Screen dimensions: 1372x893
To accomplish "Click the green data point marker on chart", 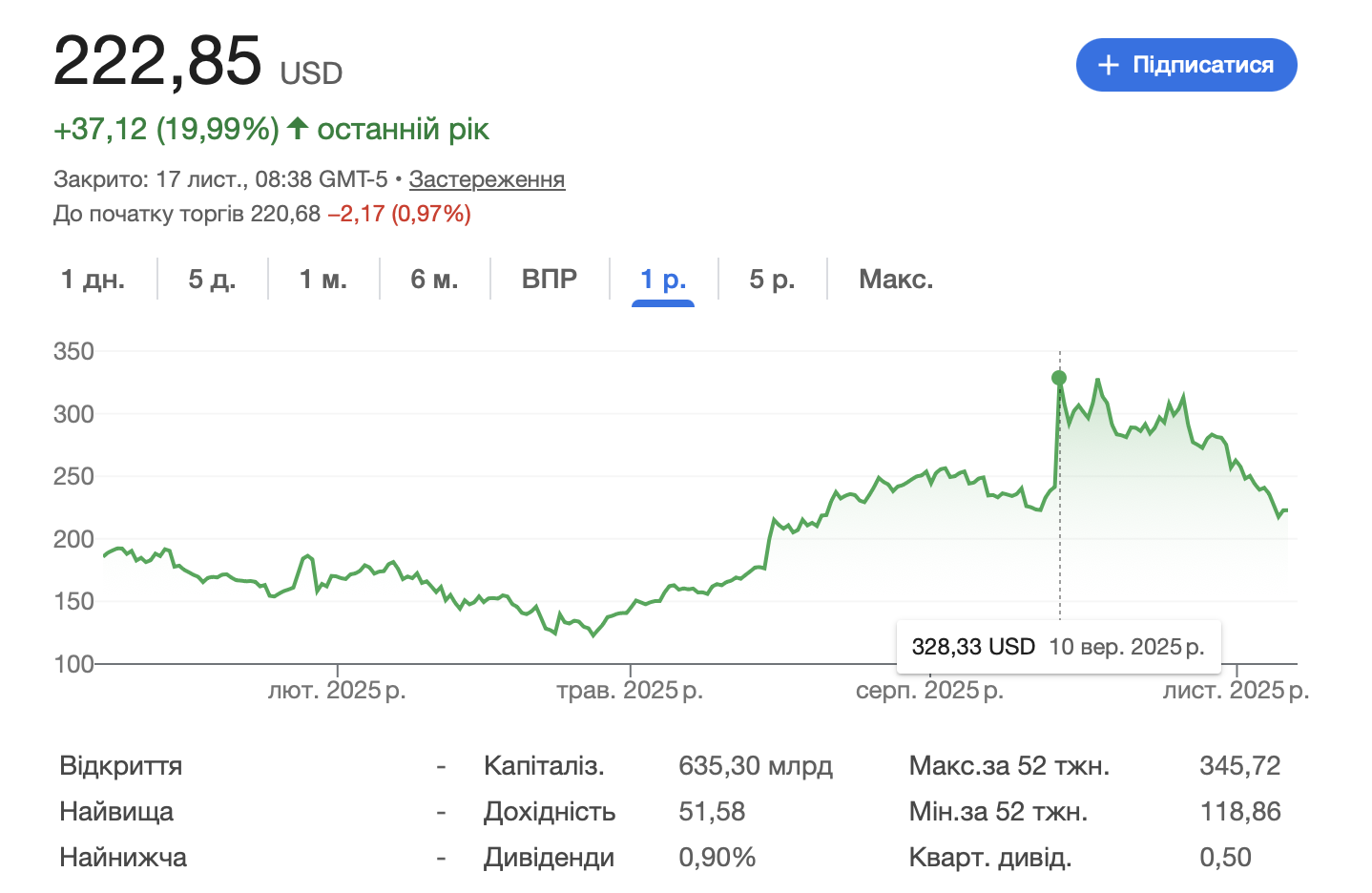I will tap(1059, 378).
